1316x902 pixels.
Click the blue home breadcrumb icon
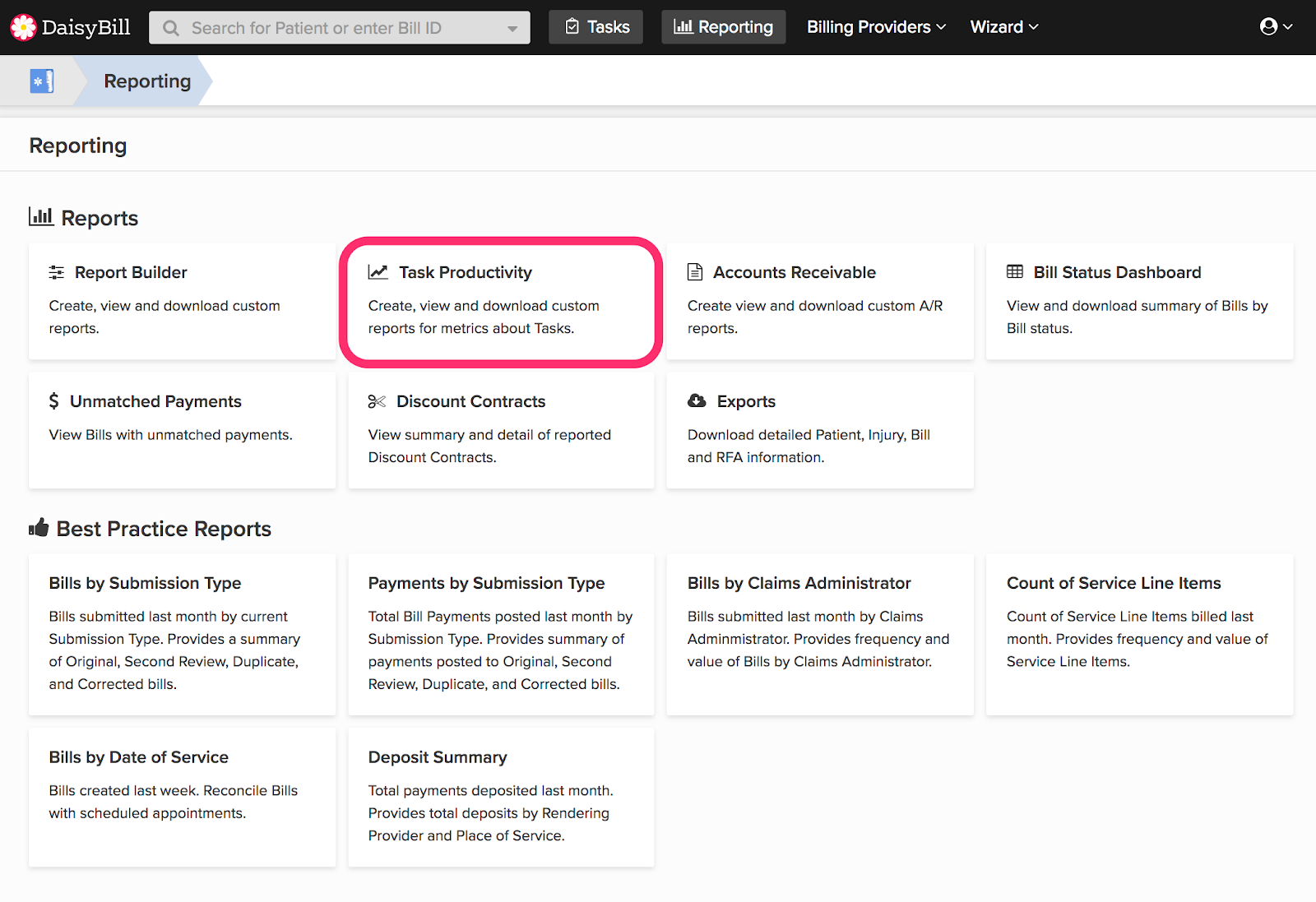coord(42,81)
